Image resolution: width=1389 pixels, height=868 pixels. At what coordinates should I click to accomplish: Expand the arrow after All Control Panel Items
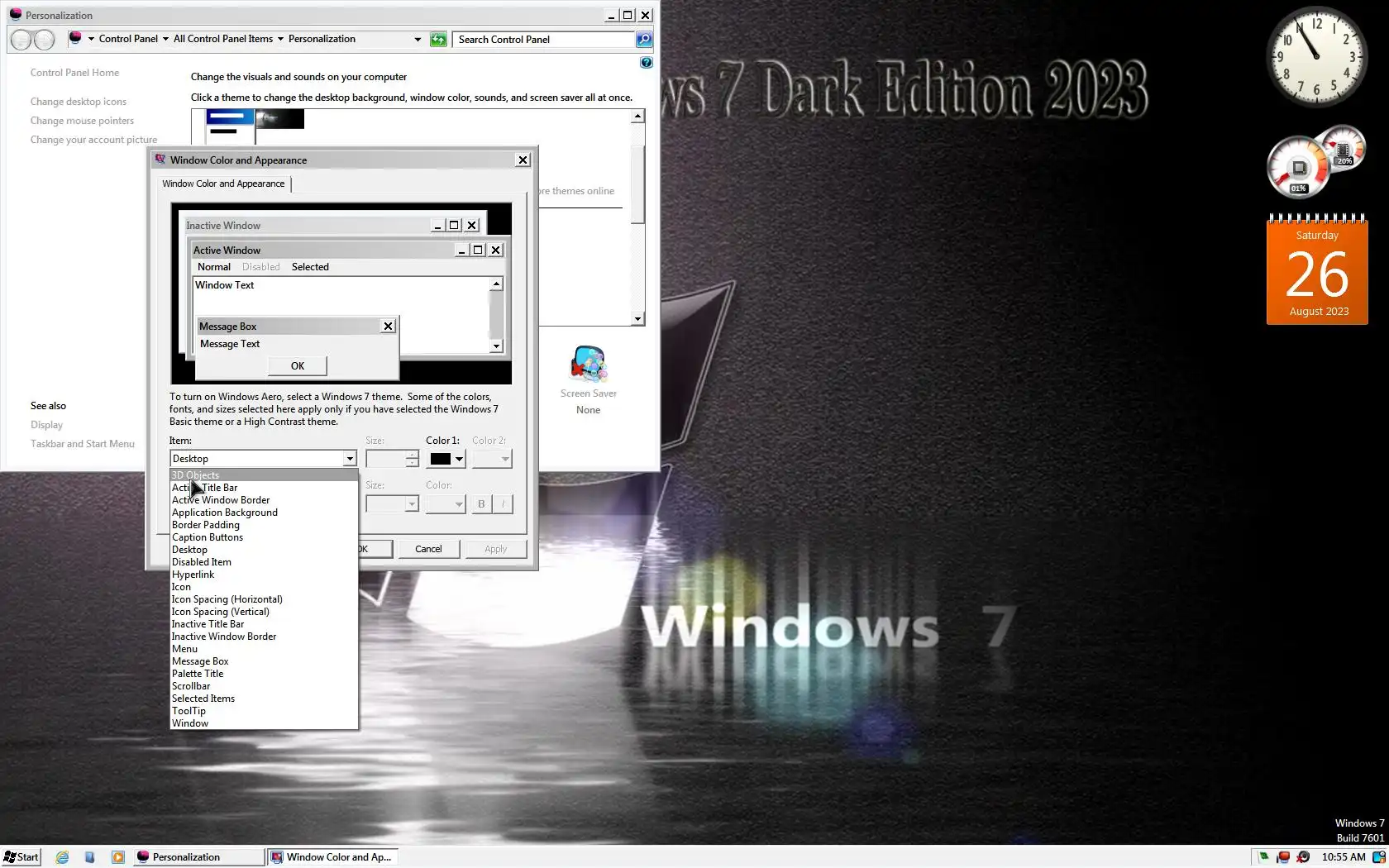click(x=280, y=39)
